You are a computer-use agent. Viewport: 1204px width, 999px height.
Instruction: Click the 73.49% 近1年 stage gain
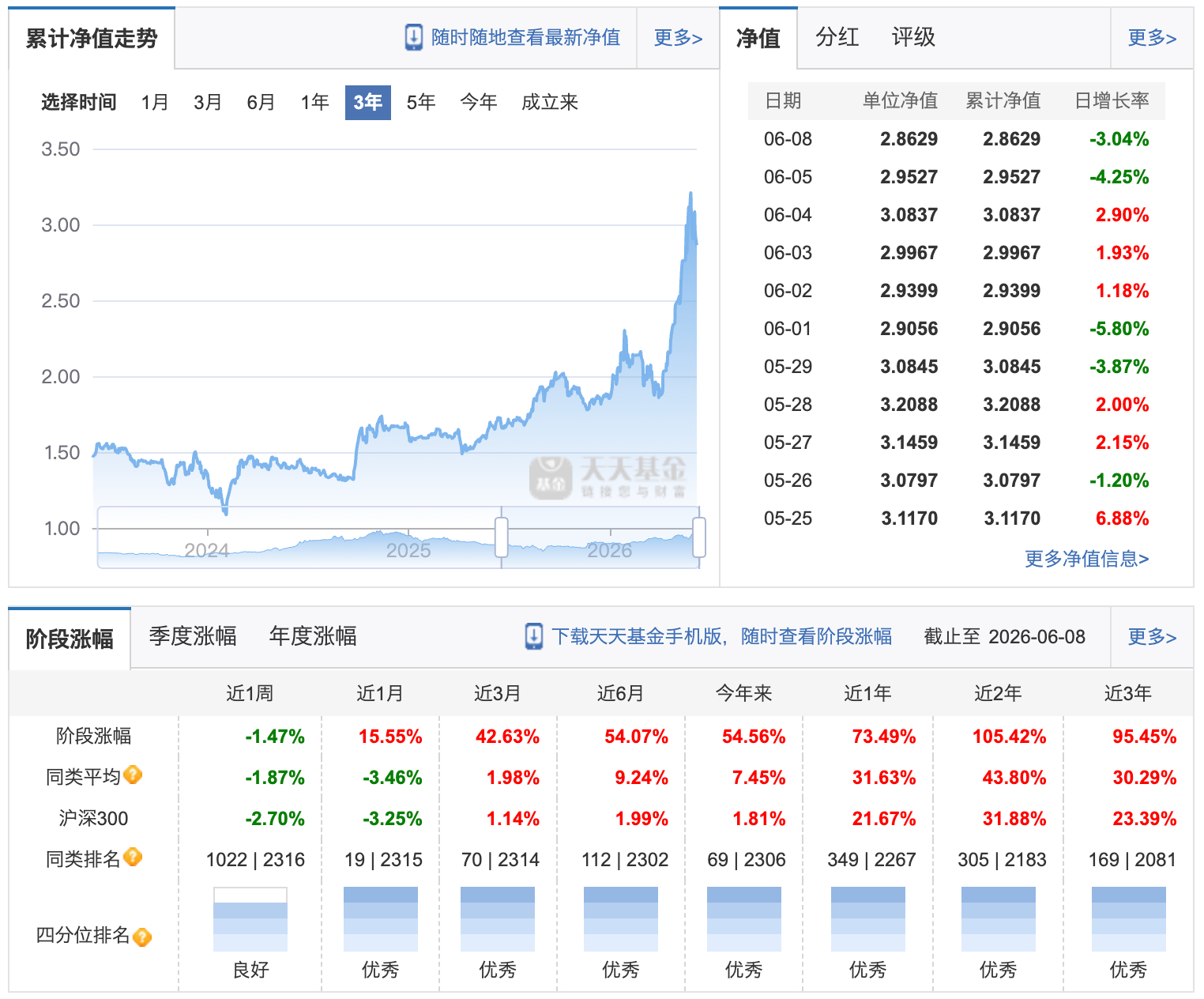pyautogui.click(x=884, y=737)
